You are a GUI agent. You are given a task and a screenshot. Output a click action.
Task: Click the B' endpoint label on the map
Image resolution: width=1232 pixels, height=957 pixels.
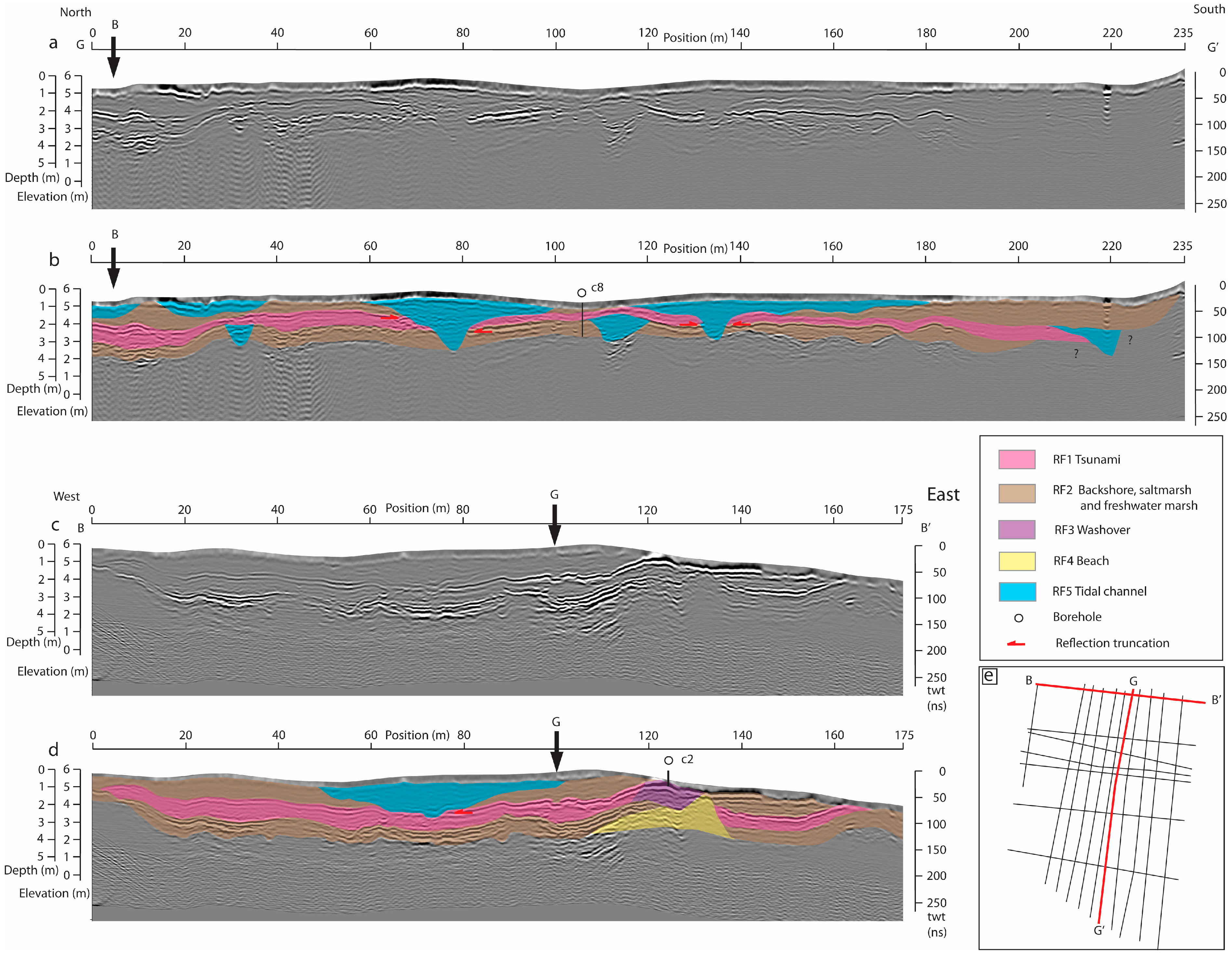(x=1216, y=700)
